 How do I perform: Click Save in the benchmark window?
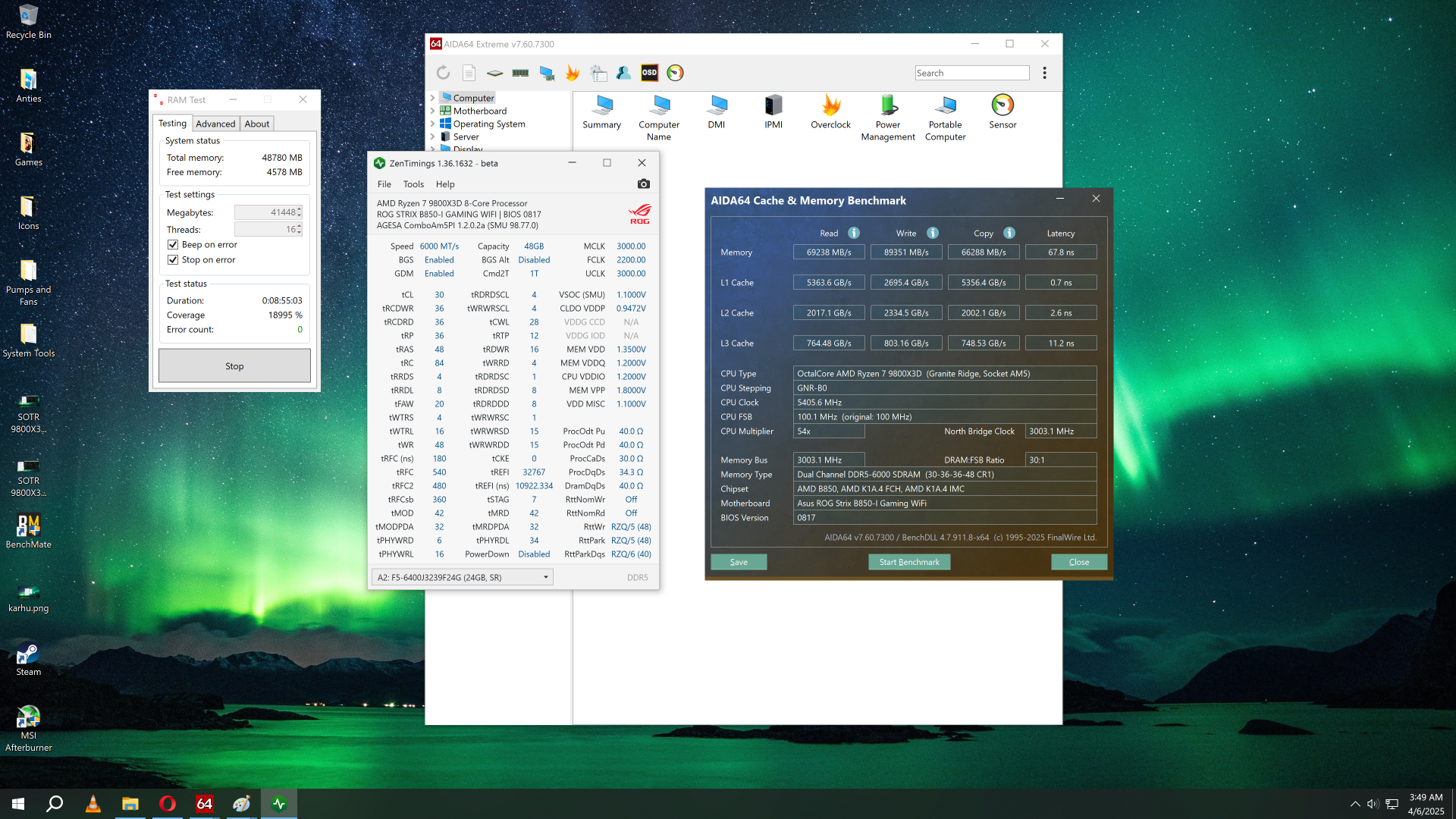tap(739, 562)
